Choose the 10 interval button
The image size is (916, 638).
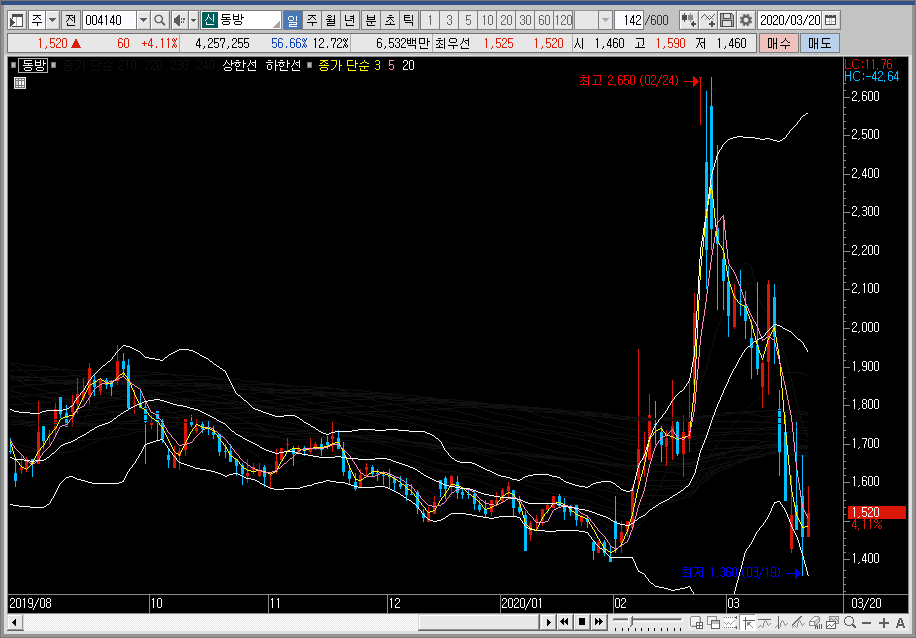(487, 20)
